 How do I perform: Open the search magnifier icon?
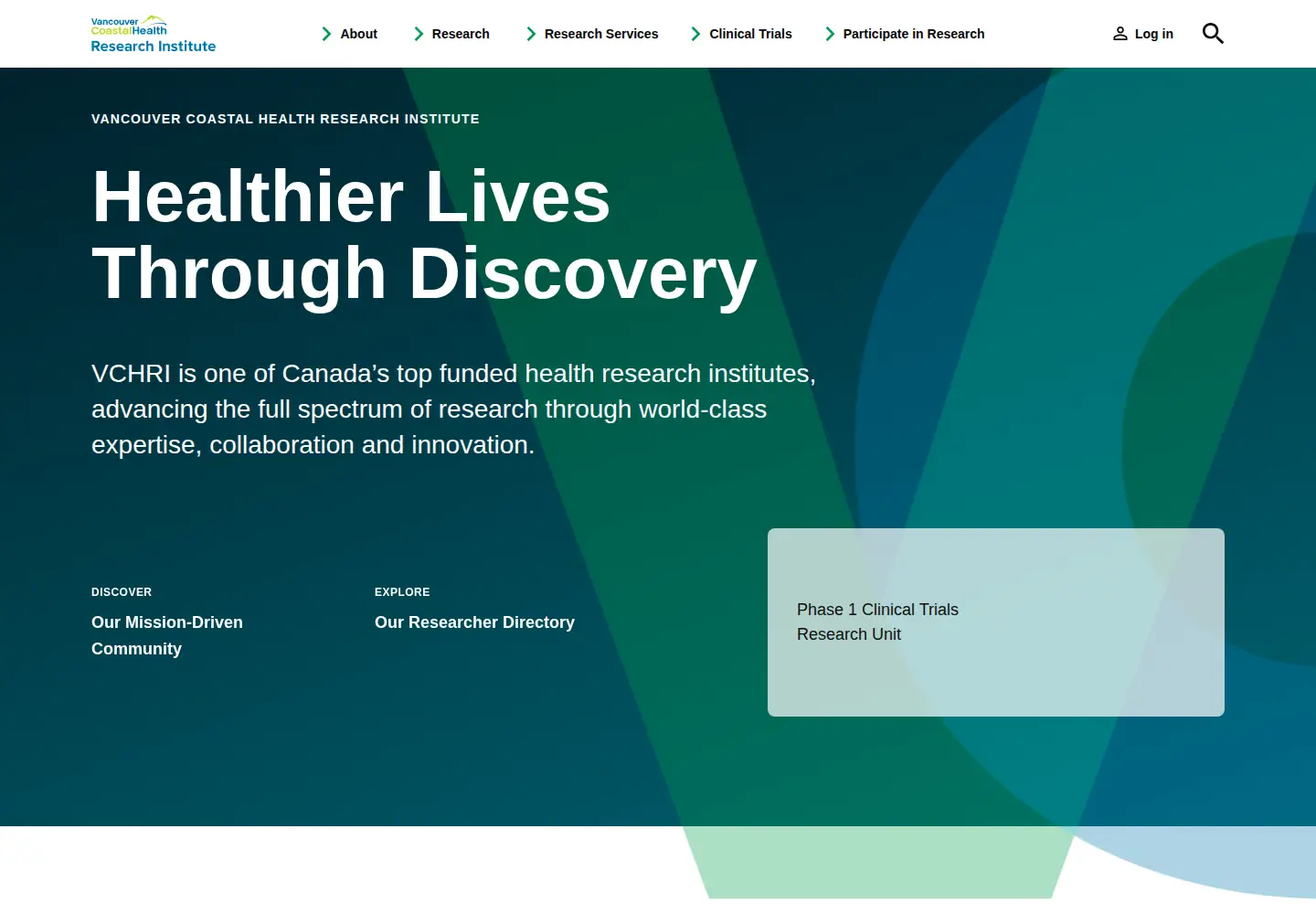tap(1213, 34)
